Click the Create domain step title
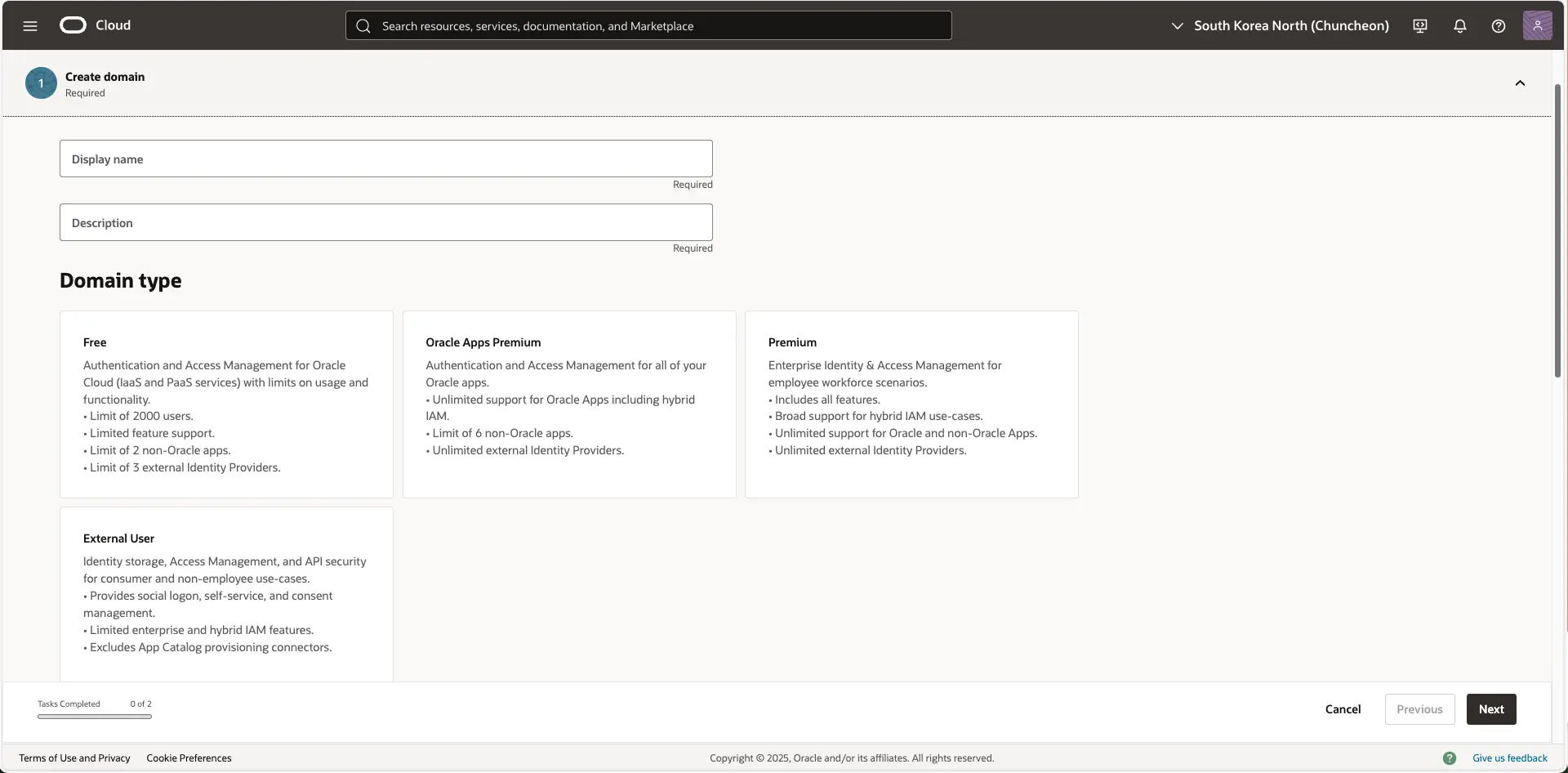Viewport: 1568px width, 773px height. (x=105, y=77)
